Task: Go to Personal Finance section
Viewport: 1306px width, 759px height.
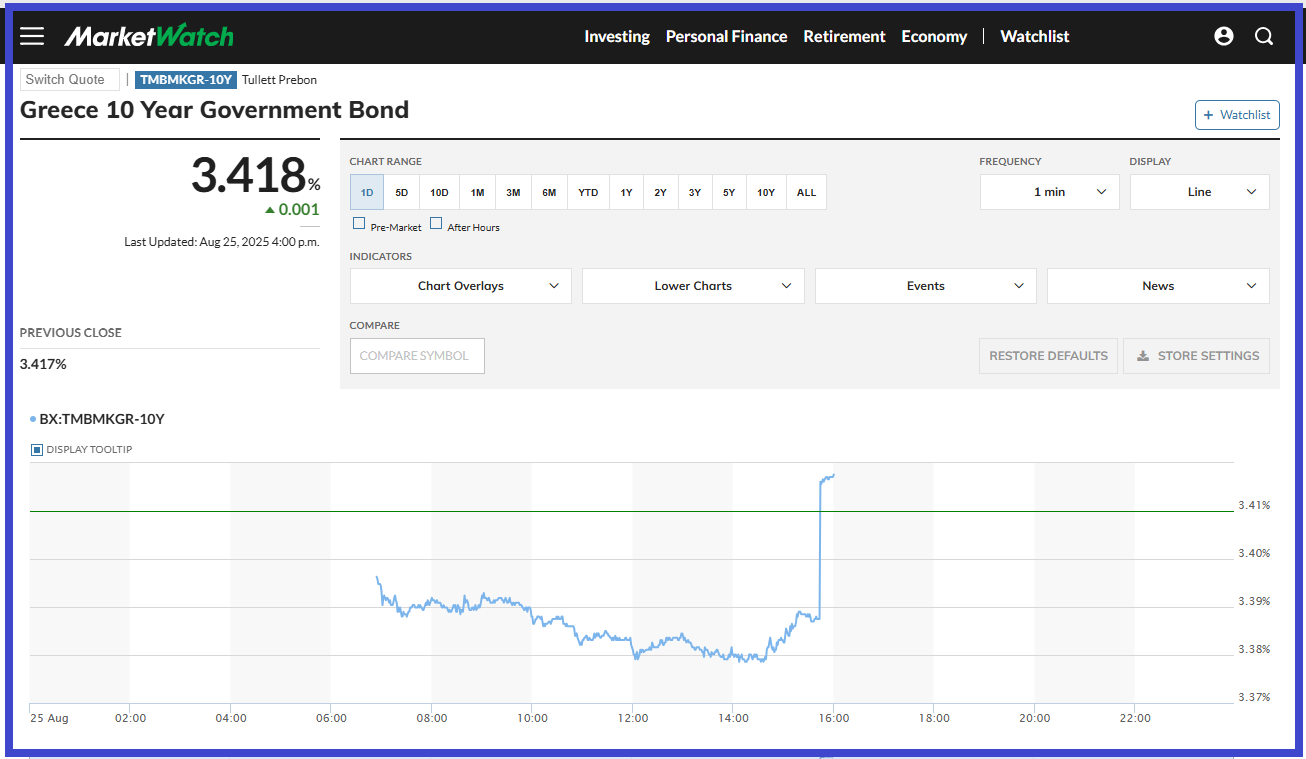Action: tap(726, 36)
